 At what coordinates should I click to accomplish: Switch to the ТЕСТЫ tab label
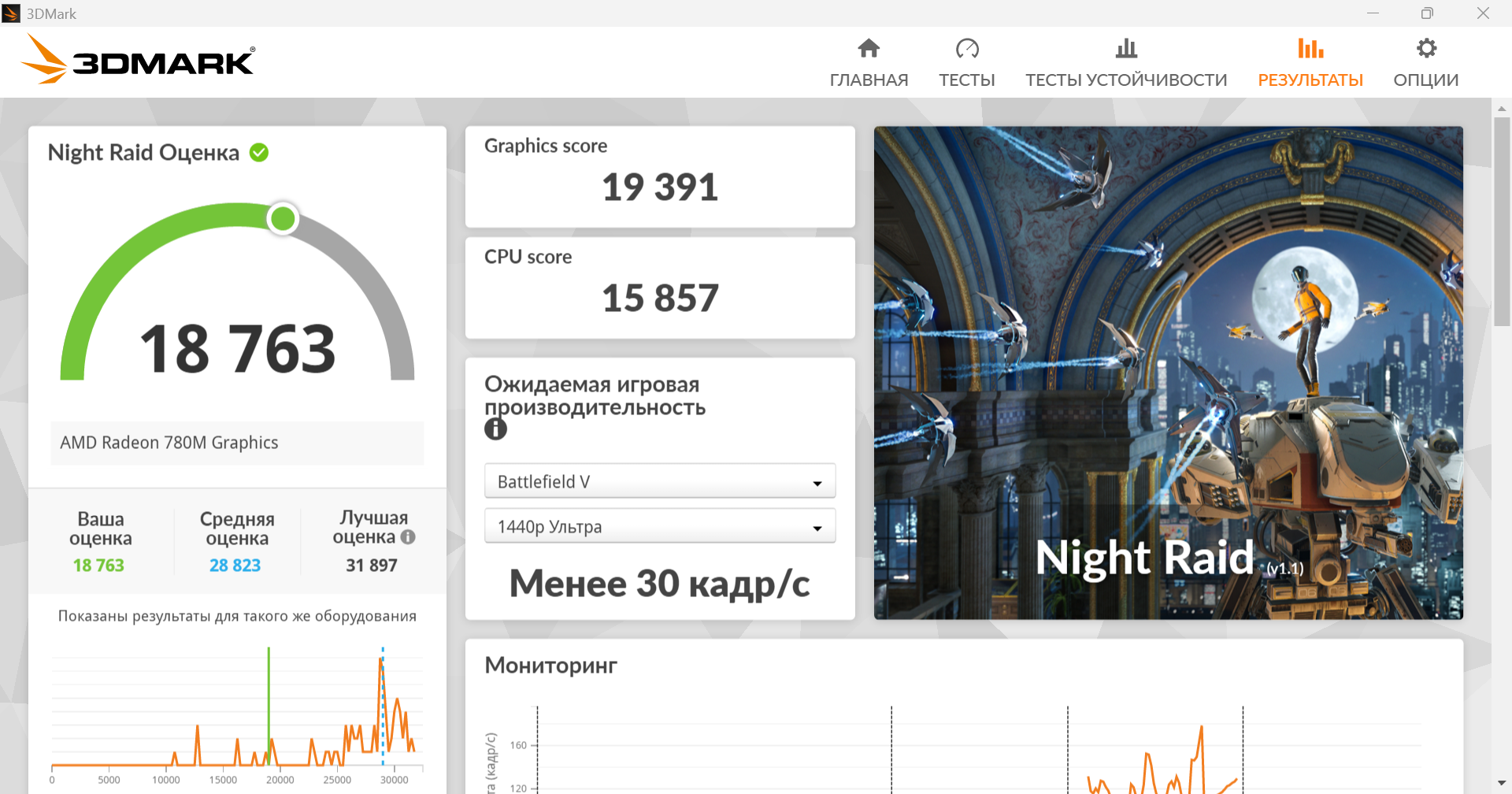(967, 80)
